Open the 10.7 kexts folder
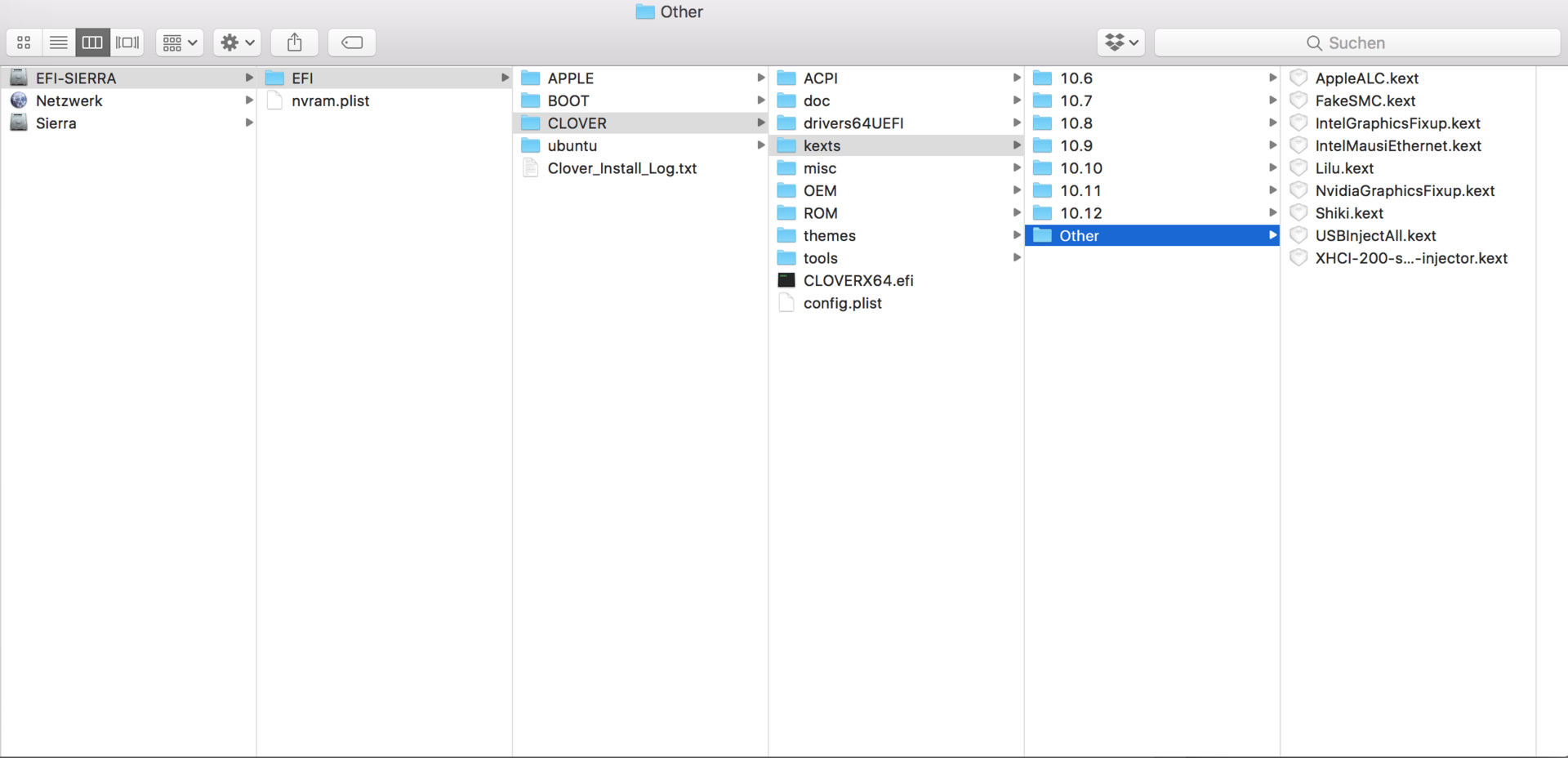Viewport: 1568px width, 758px height. (x=1151, y=100)
